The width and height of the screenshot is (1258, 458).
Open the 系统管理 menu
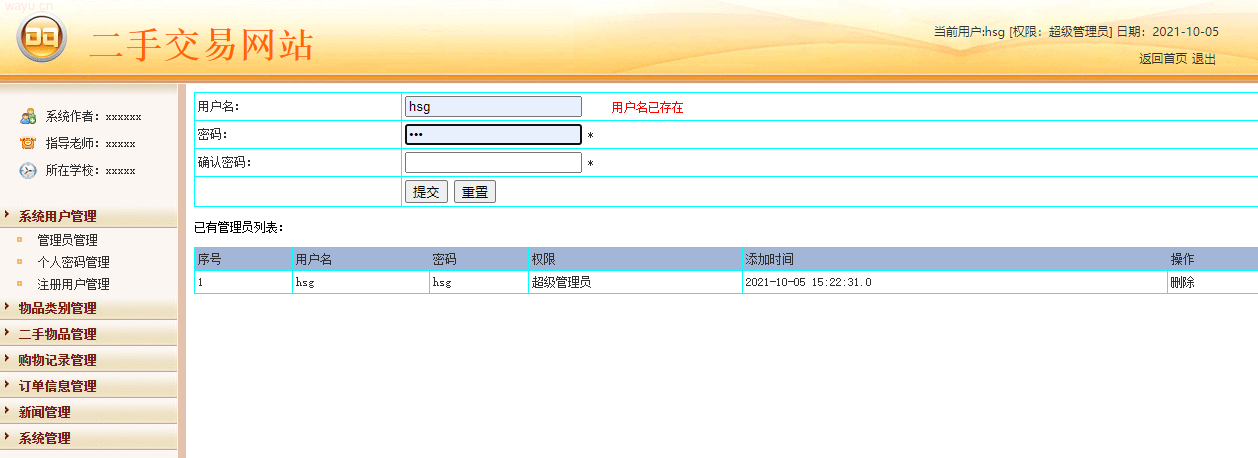44,438
